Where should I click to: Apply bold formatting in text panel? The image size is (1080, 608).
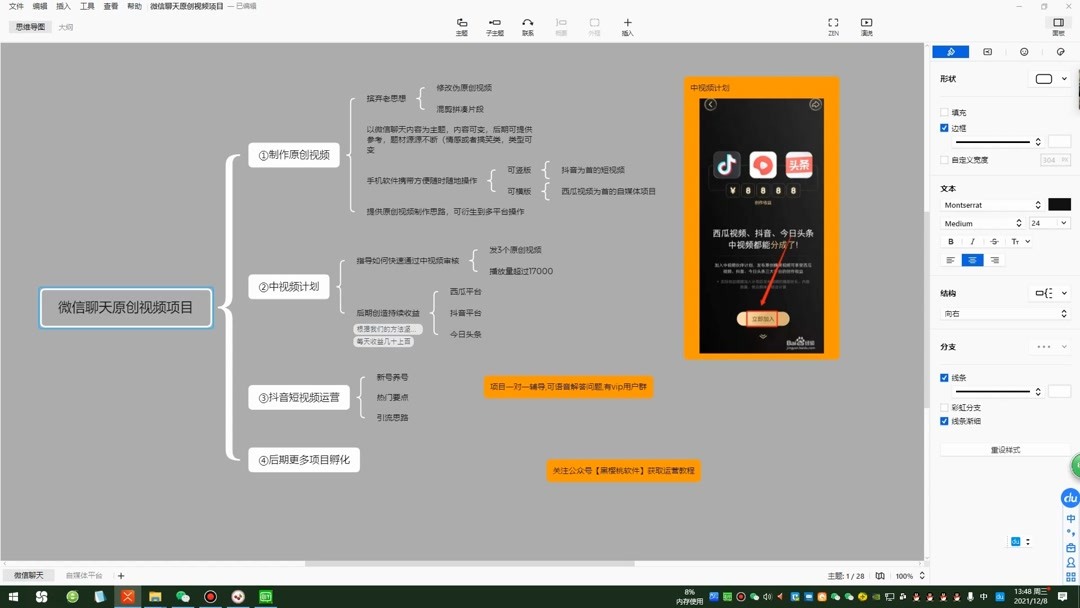pos(951,241)
